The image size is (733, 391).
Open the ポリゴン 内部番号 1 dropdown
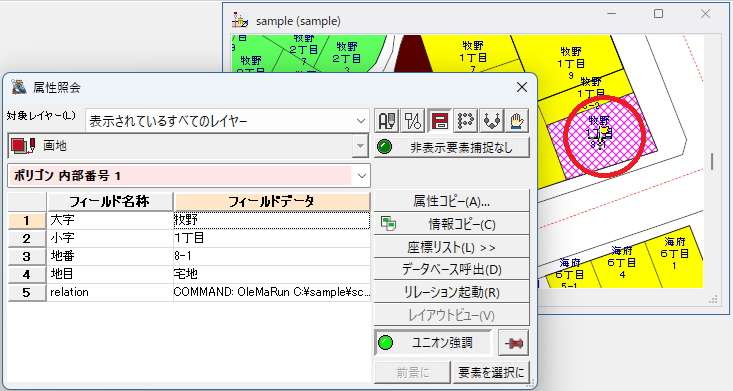[x=189, y=176]
